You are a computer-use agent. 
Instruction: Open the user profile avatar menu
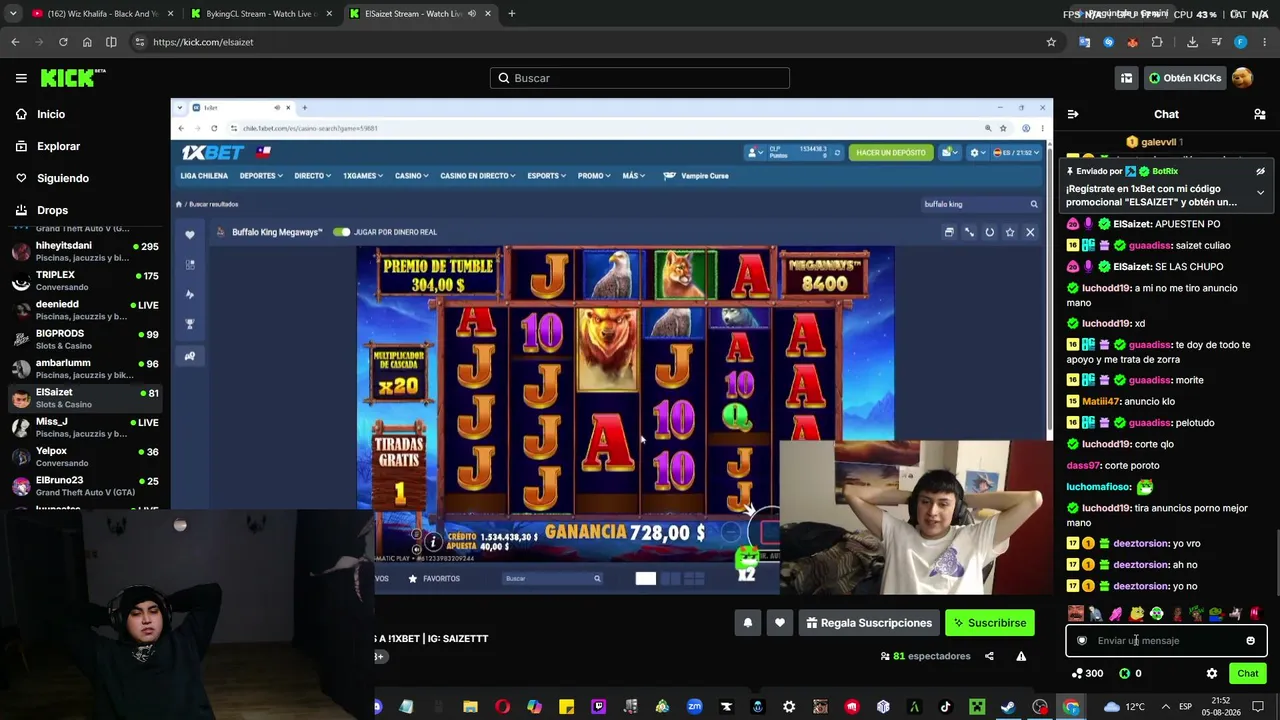[x=1242, y=78]
